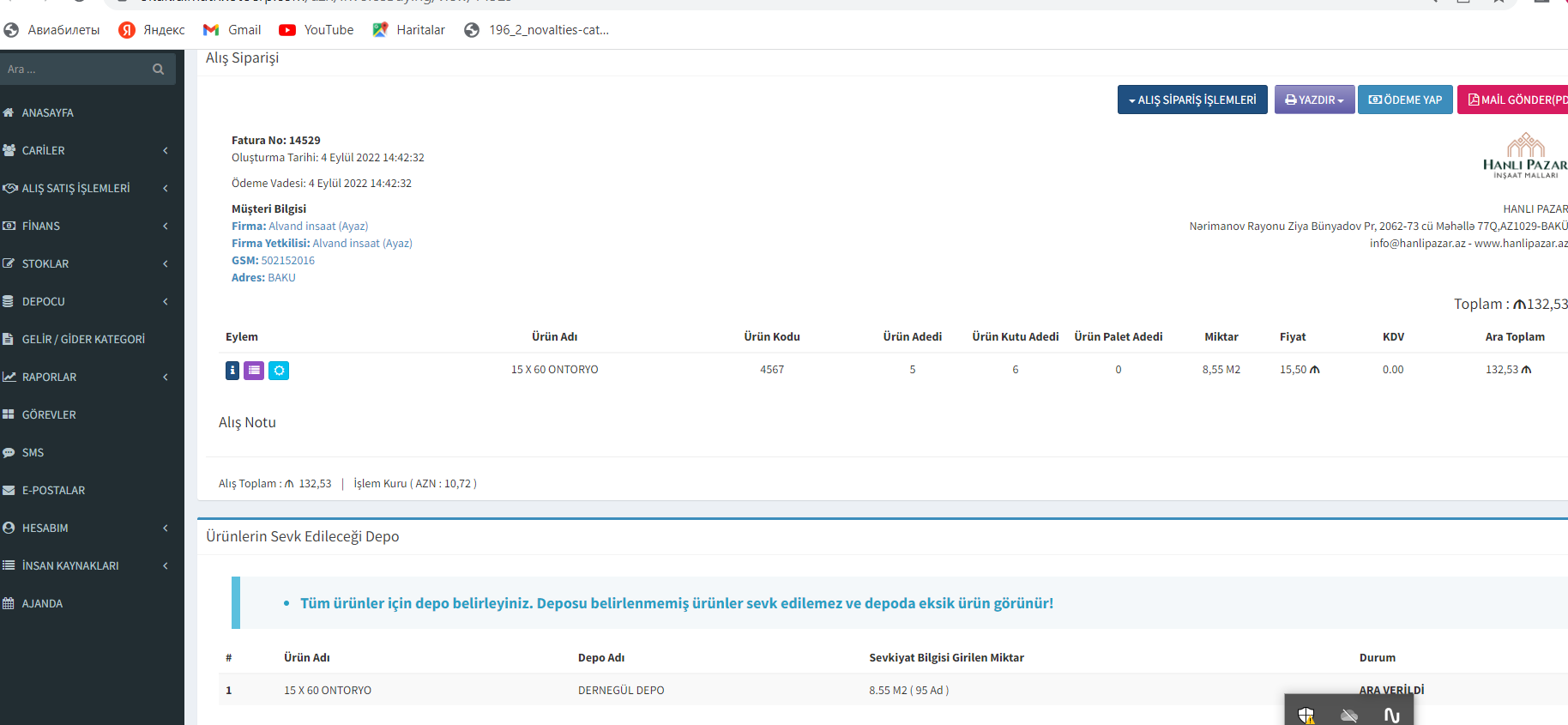Click the blue info icon in Eylem column
This screenshot has height=725, width=1568.
(232, 371)
